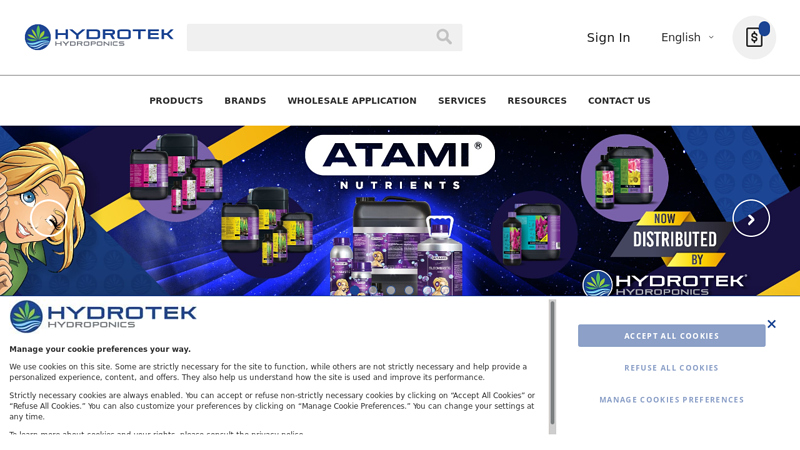Go to previous banner slide arrow

[48, 218]
